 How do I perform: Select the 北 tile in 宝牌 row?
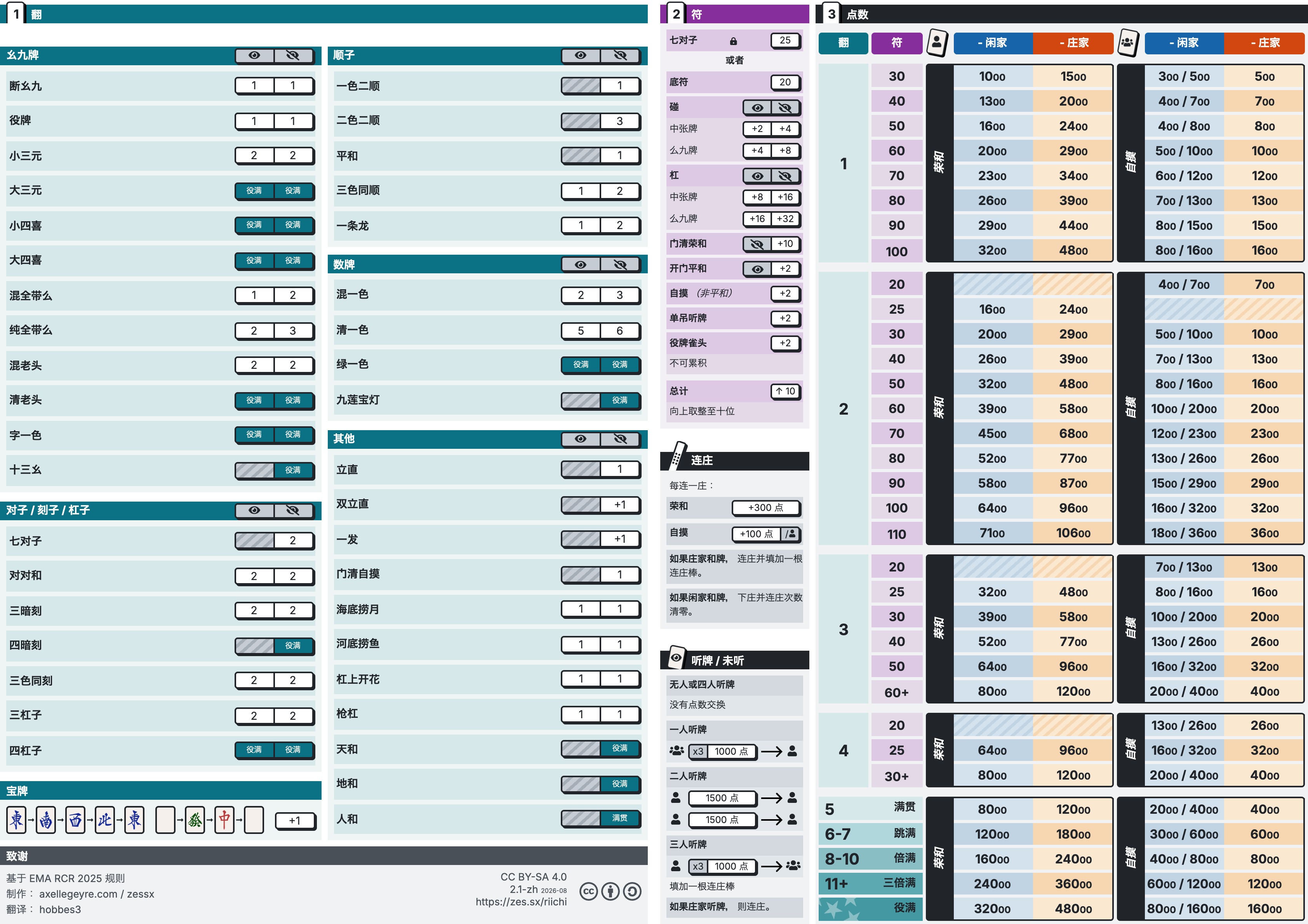coord(105,820)
